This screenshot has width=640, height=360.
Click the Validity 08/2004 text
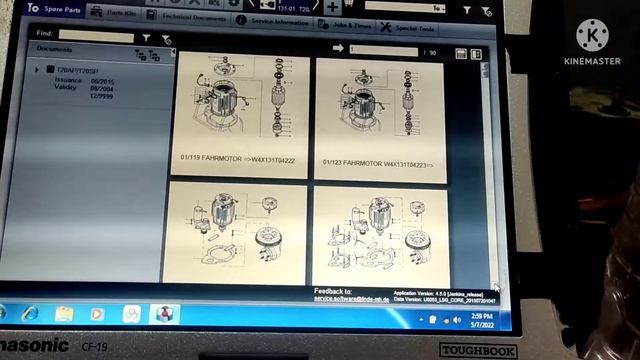85,88
